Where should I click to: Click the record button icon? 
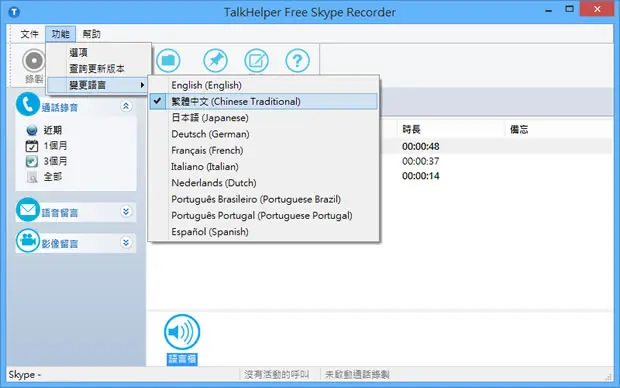click(34, 61)
